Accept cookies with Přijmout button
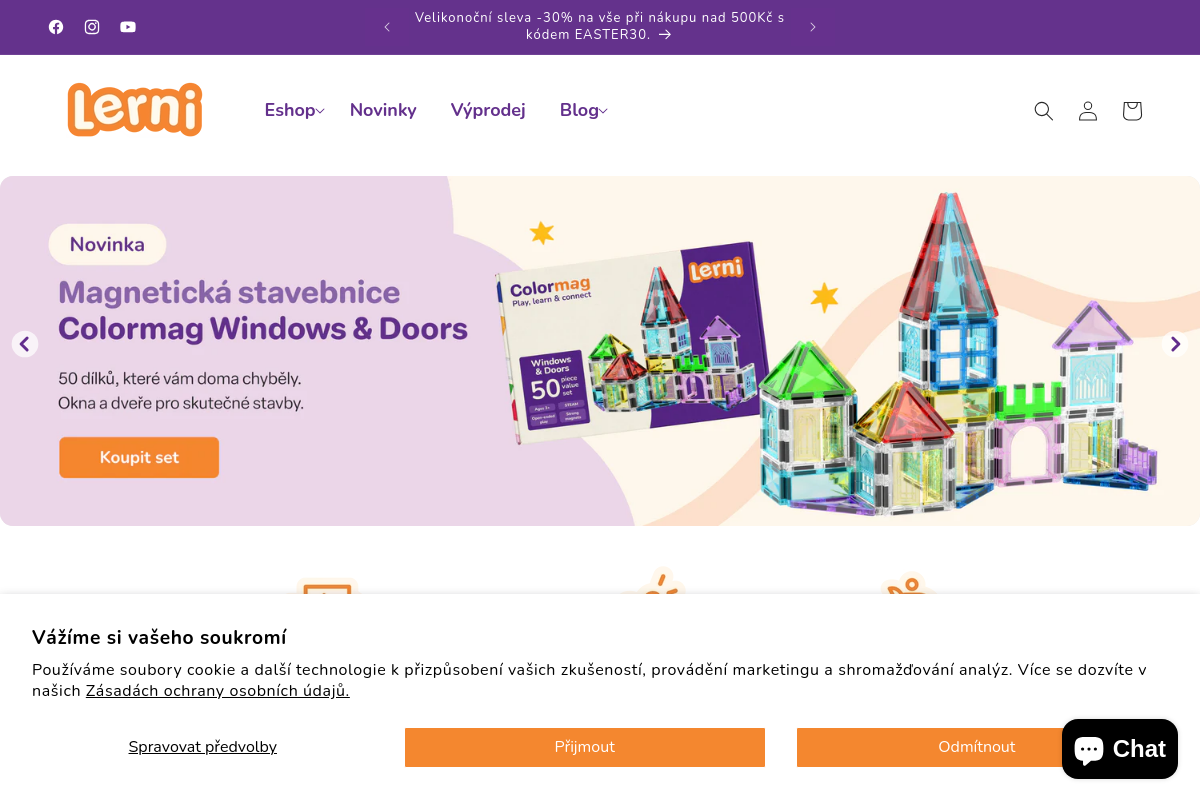This screenshot has height=800, width=1200. click(585, 747)
